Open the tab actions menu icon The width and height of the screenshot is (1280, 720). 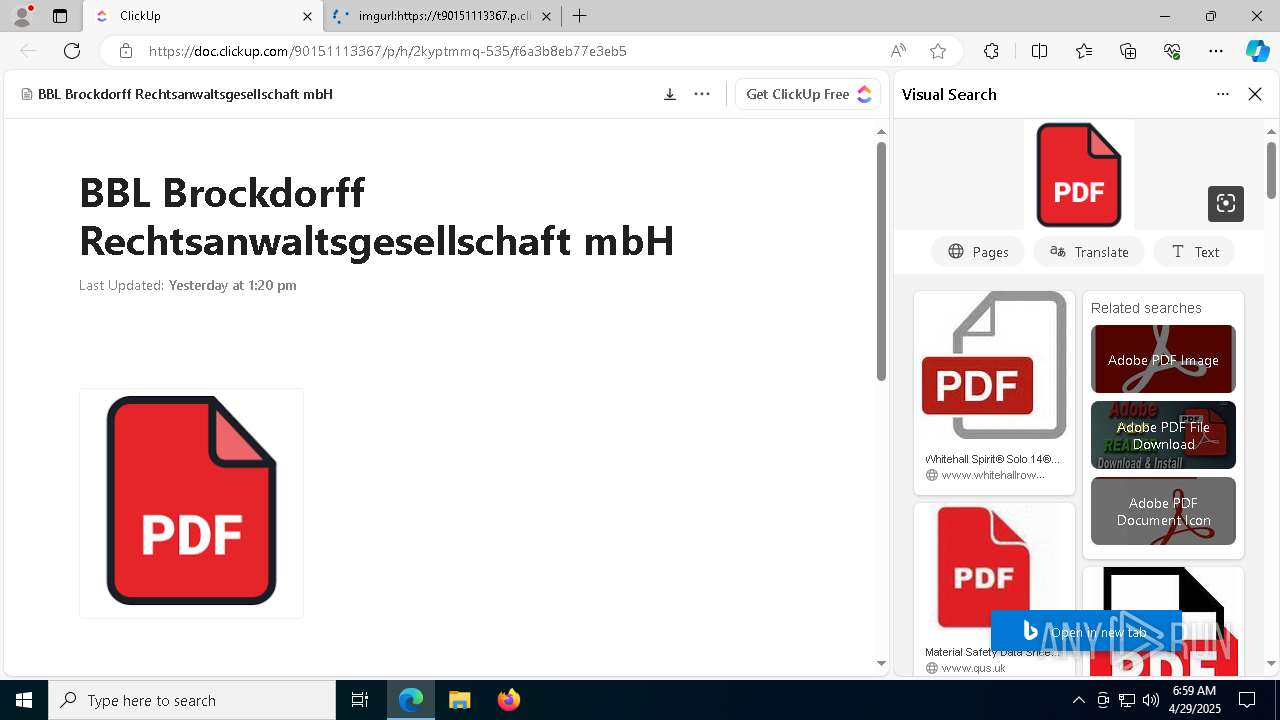point(60,16)
